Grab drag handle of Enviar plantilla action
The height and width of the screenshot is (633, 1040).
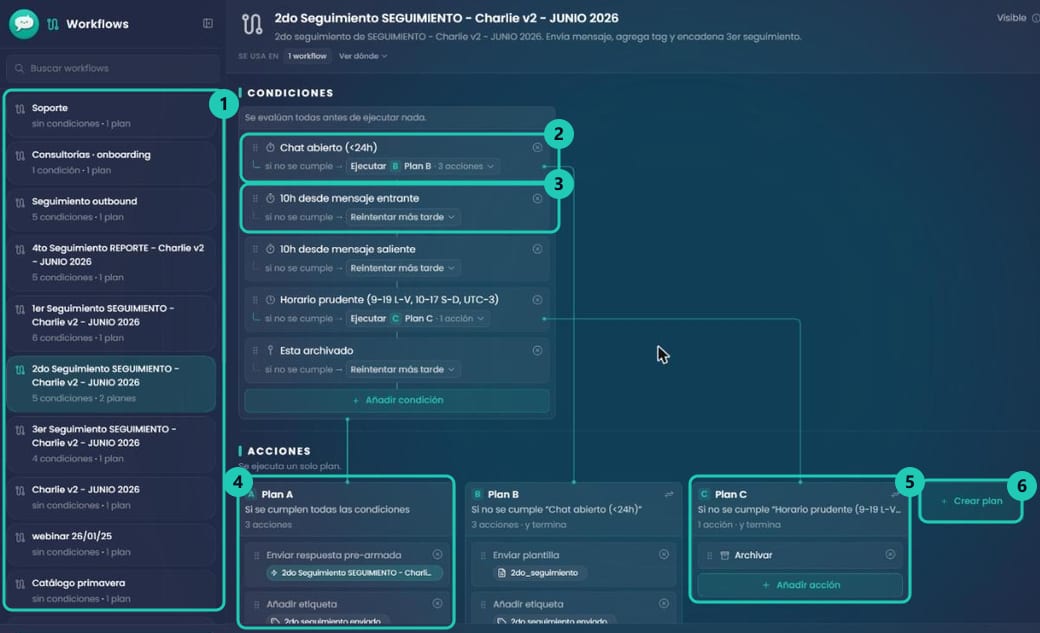coord(483,555)
